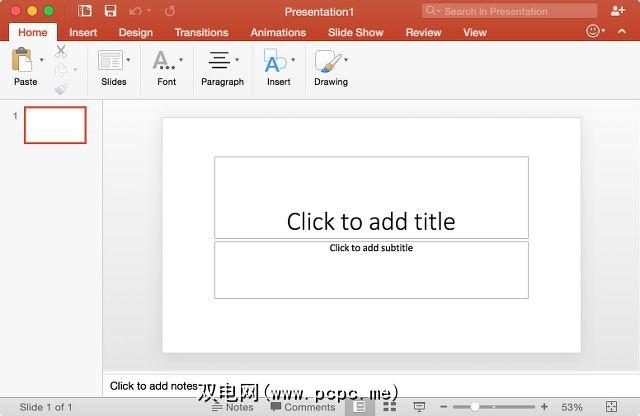This screenshot has width=640, height=416.
Task: Expand the Paragraph dropdown
Action: tap(237, 60)
